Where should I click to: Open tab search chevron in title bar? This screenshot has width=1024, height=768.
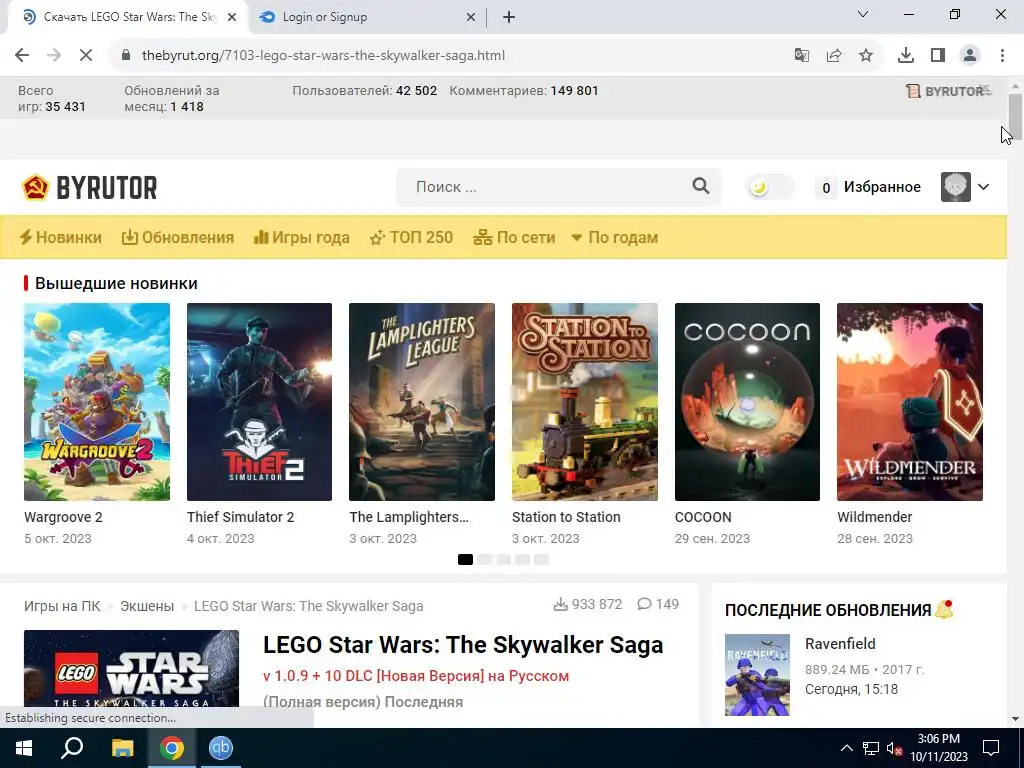pos(863,14)
